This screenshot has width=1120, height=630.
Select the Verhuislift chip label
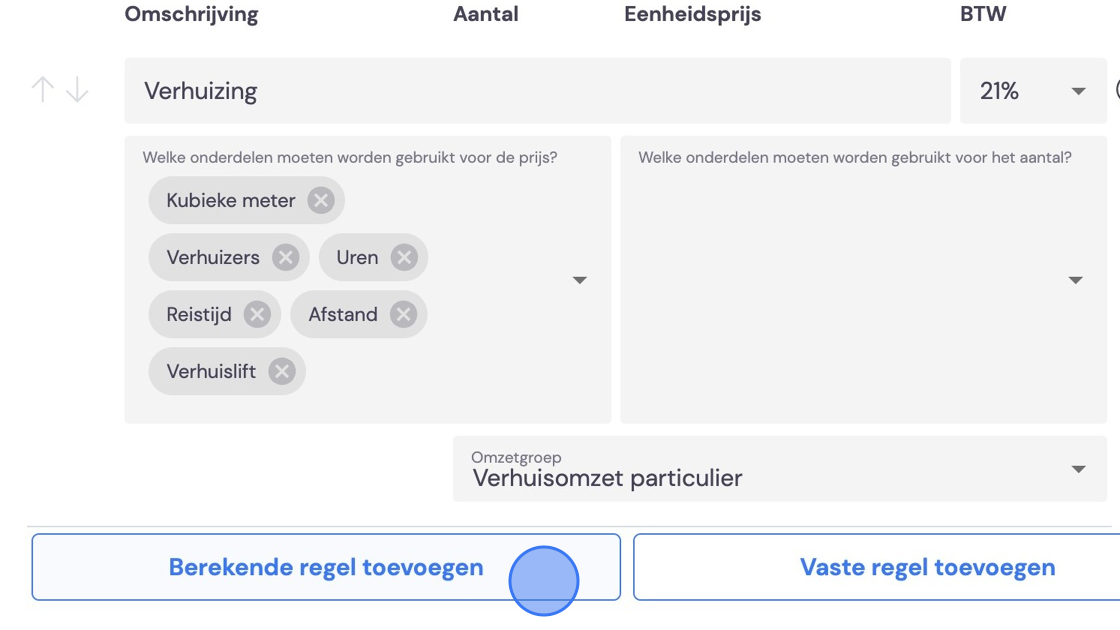click(x=211, y=371)
